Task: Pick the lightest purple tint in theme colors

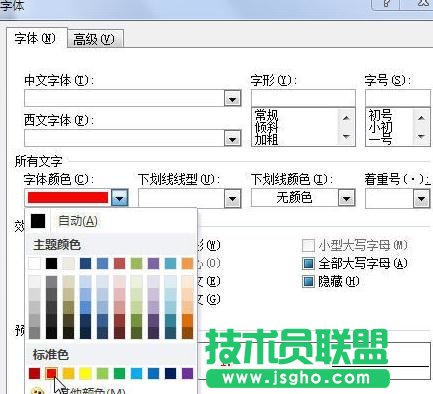Action: 153,282
